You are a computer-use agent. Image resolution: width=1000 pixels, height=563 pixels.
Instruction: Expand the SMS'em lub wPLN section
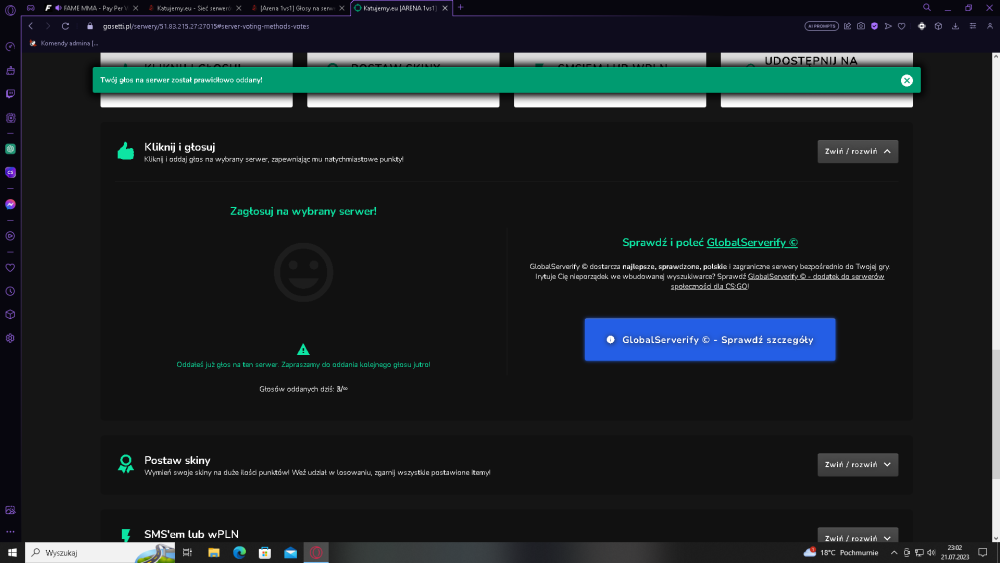click(858, 536)
